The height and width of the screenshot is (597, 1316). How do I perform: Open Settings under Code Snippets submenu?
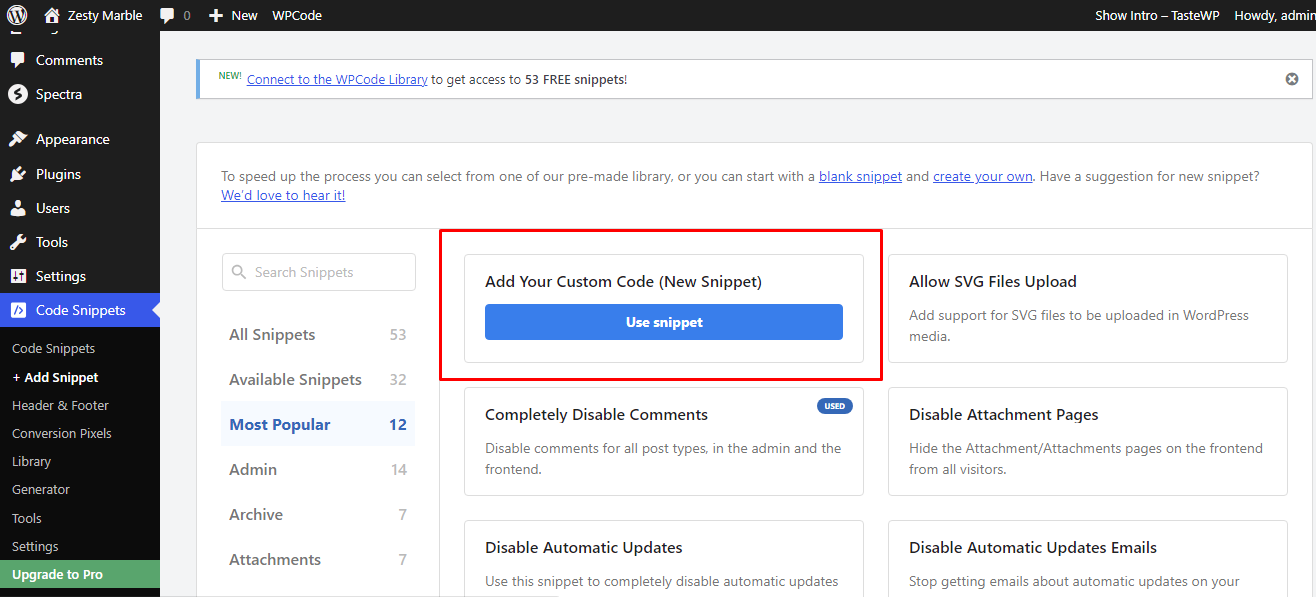pyautogui.click(x=35, y=546)
